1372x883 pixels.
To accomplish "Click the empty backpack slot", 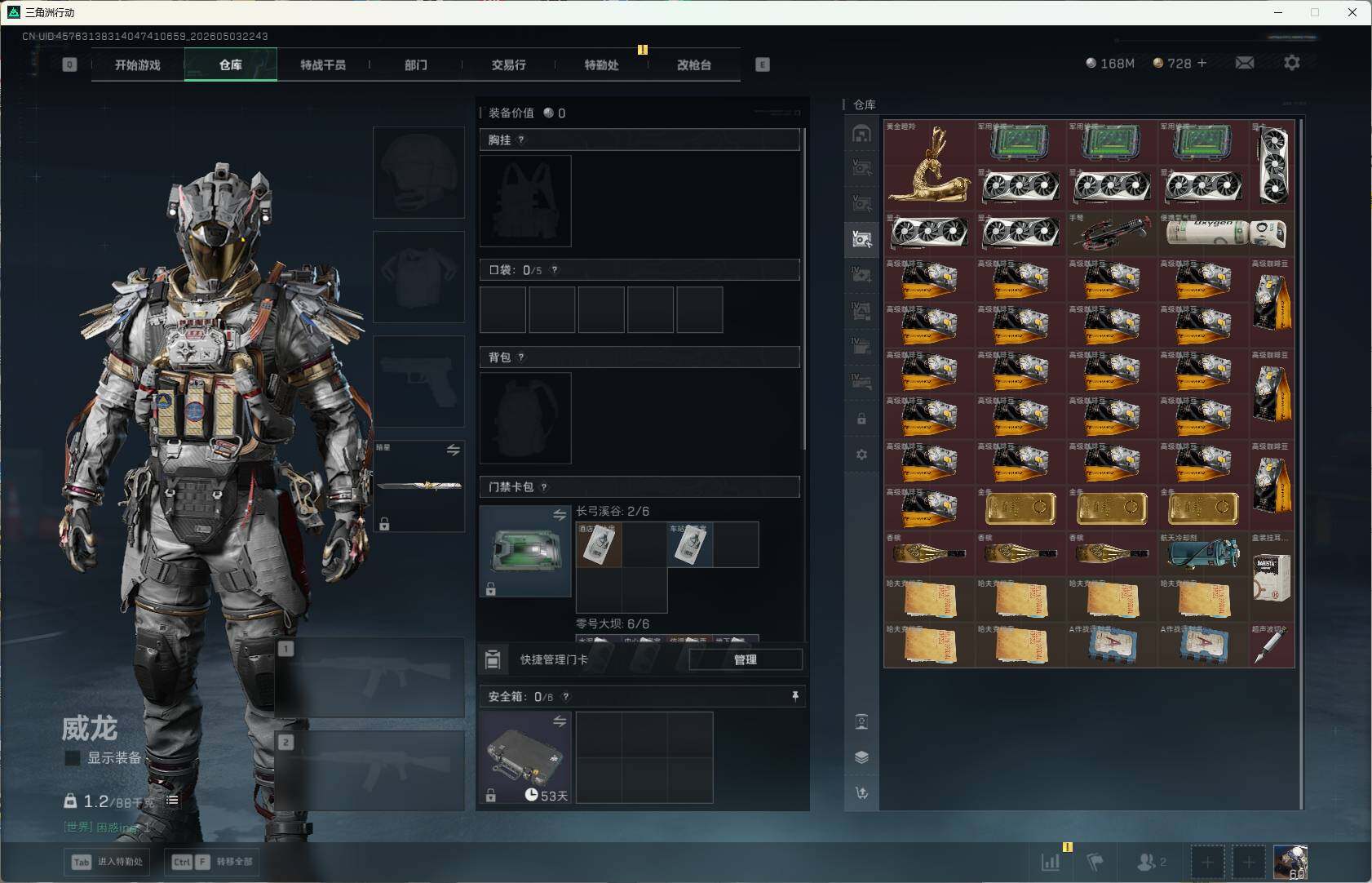I will click(525, 418).
